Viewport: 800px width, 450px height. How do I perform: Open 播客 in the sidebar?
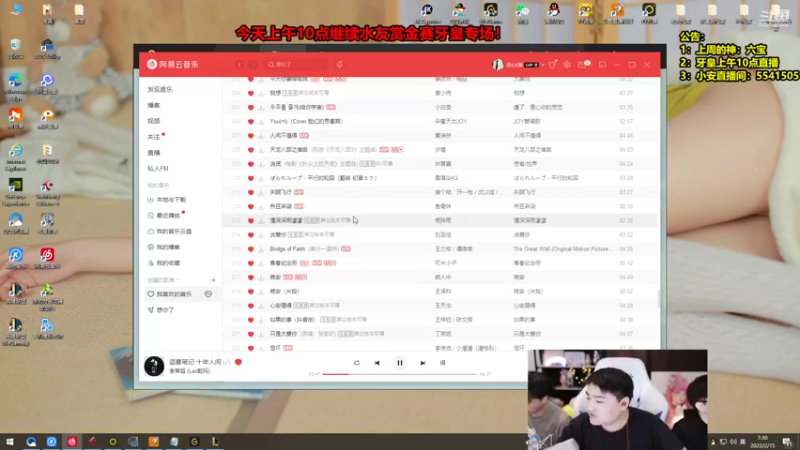[x=154, y=105]
